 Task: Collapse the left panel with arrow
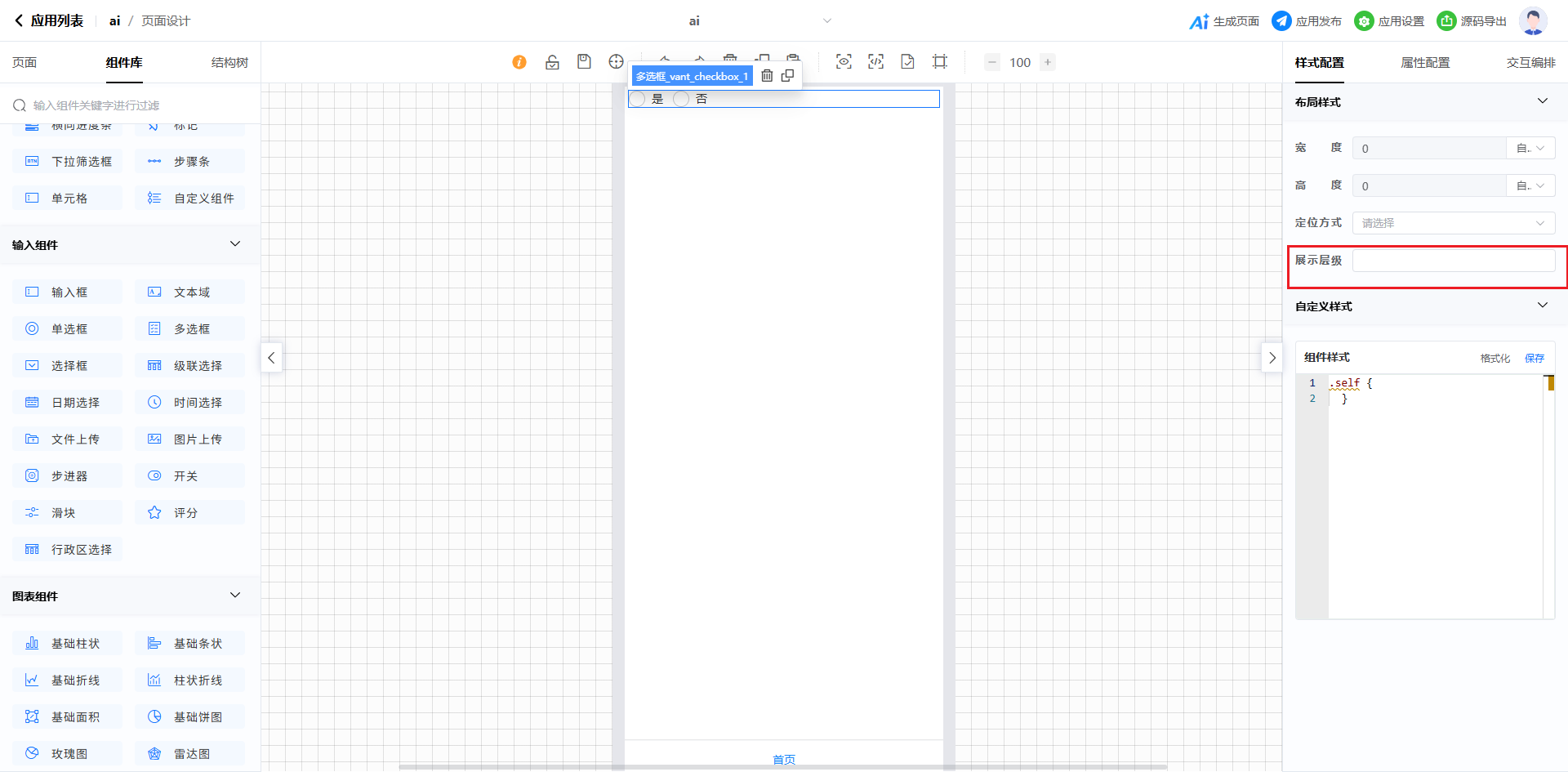click(x=271, y=358)
